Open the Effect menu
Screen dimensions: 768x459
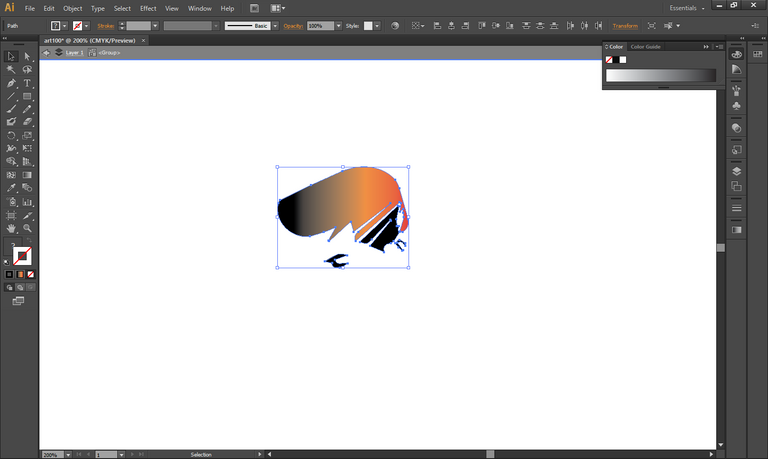(148, 8)
